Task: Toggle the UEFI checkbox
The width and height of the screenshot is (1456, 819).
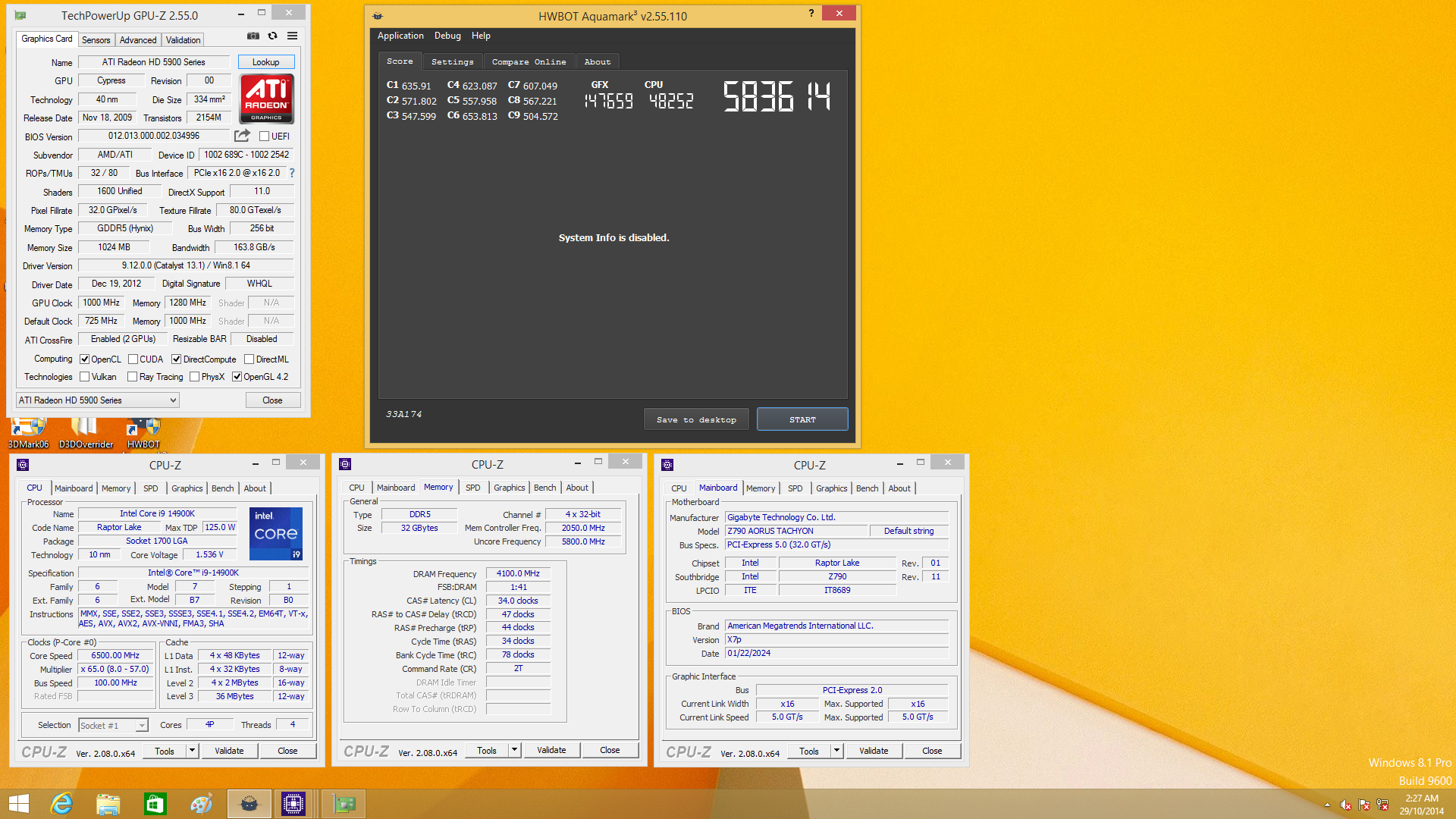Action: pyautogui.click(x=264, y=136)
